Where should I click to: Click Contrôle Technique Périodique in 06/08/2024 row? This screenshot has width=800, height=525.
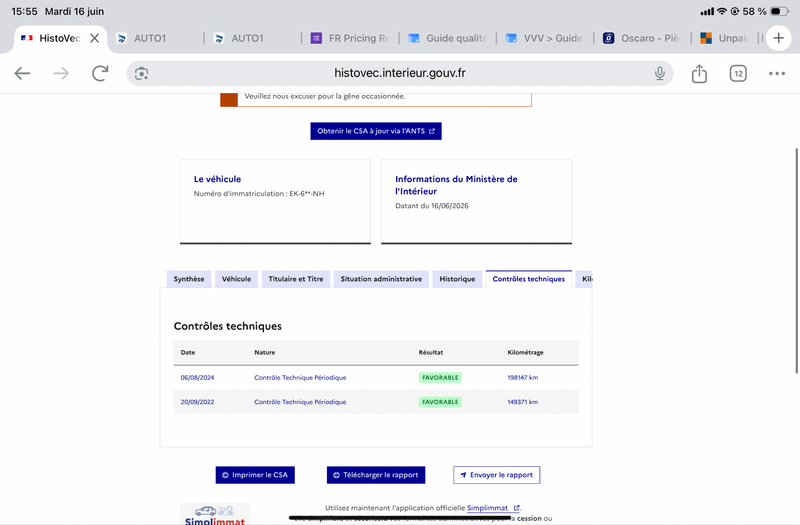300,378
